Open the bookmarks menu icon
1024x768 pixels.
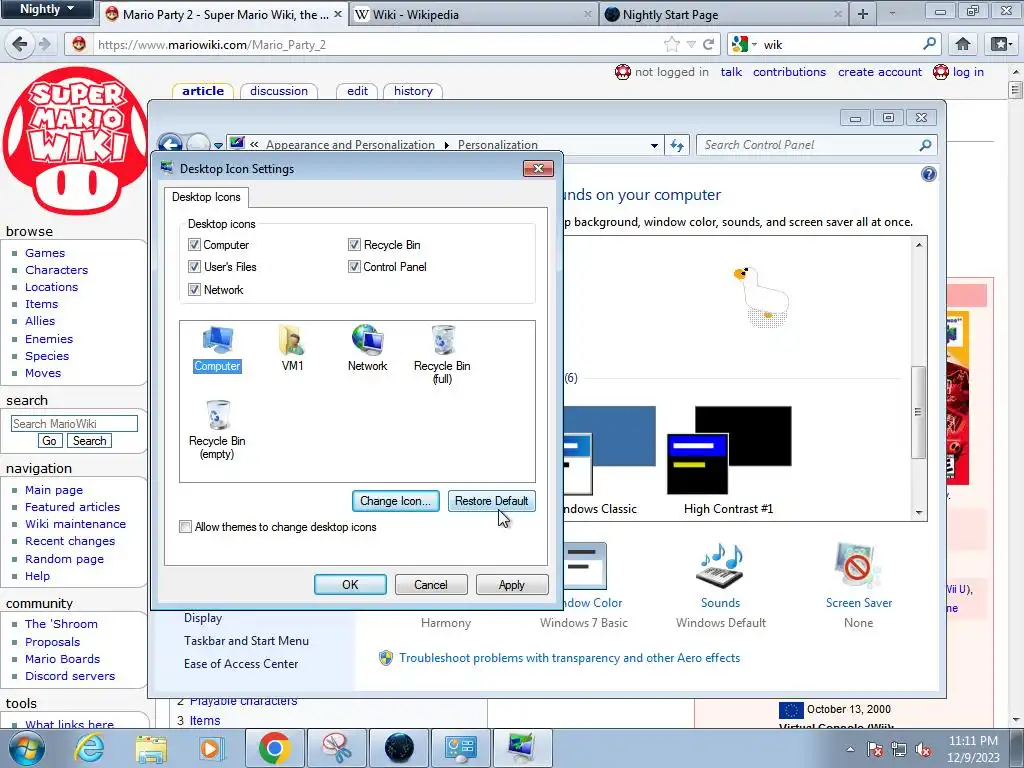pyautogui.click(x=1000, y=44)
